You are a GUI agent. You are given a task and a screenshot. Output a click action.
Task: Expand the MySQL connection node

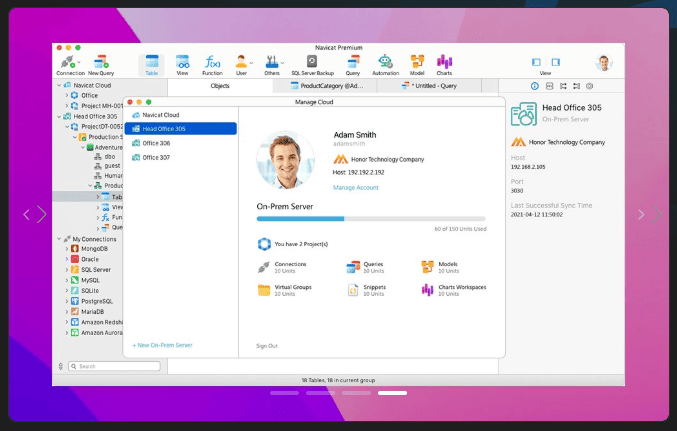66,280
